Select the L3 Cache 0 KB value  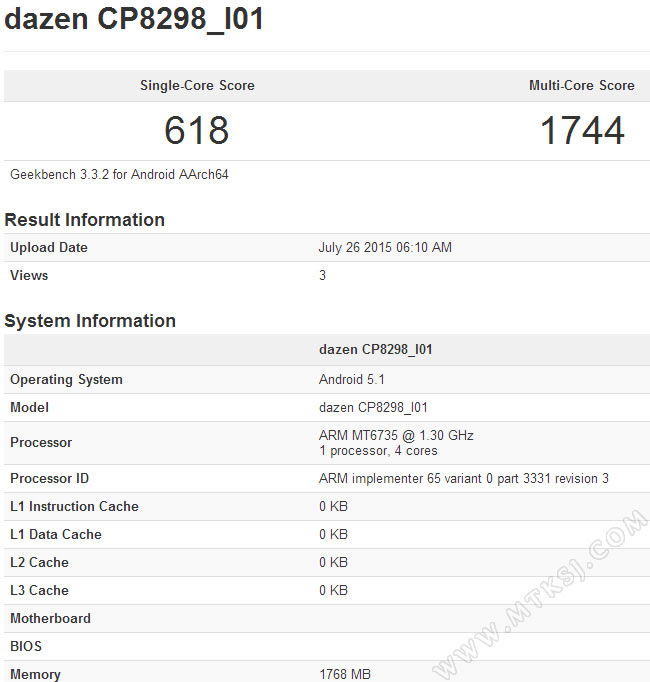(333, 590)
